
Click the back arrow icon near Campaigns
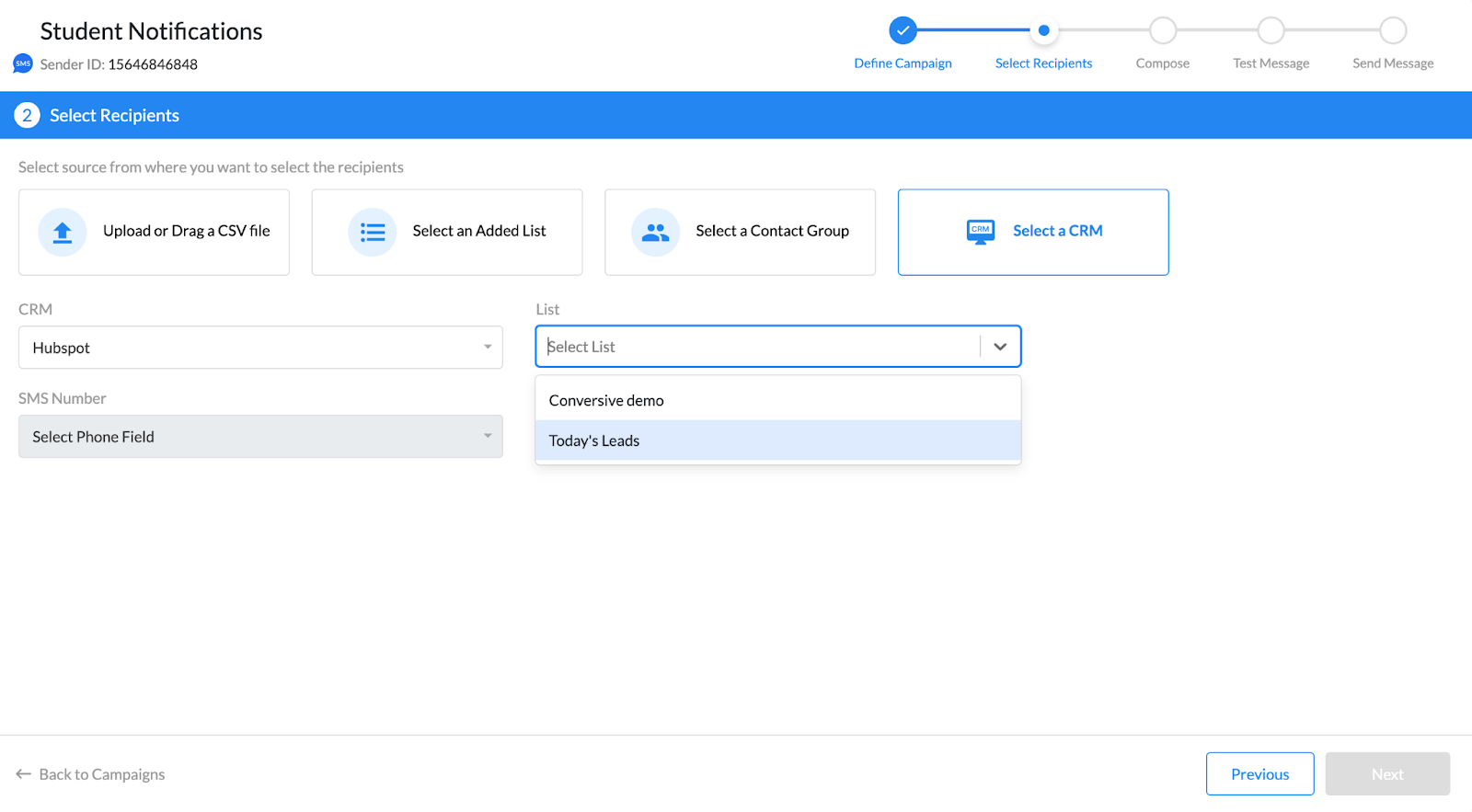tap(24, 774)
